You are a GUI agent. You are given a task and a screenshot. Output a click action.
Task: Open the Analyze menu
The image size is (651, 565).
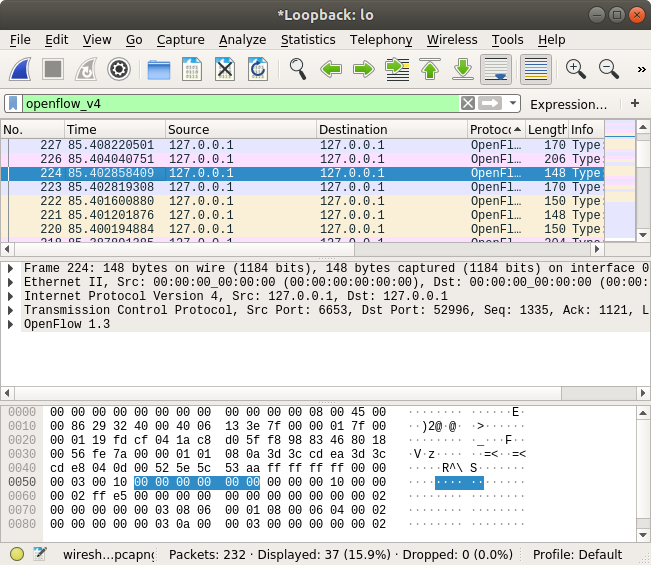tap(242, 39)
